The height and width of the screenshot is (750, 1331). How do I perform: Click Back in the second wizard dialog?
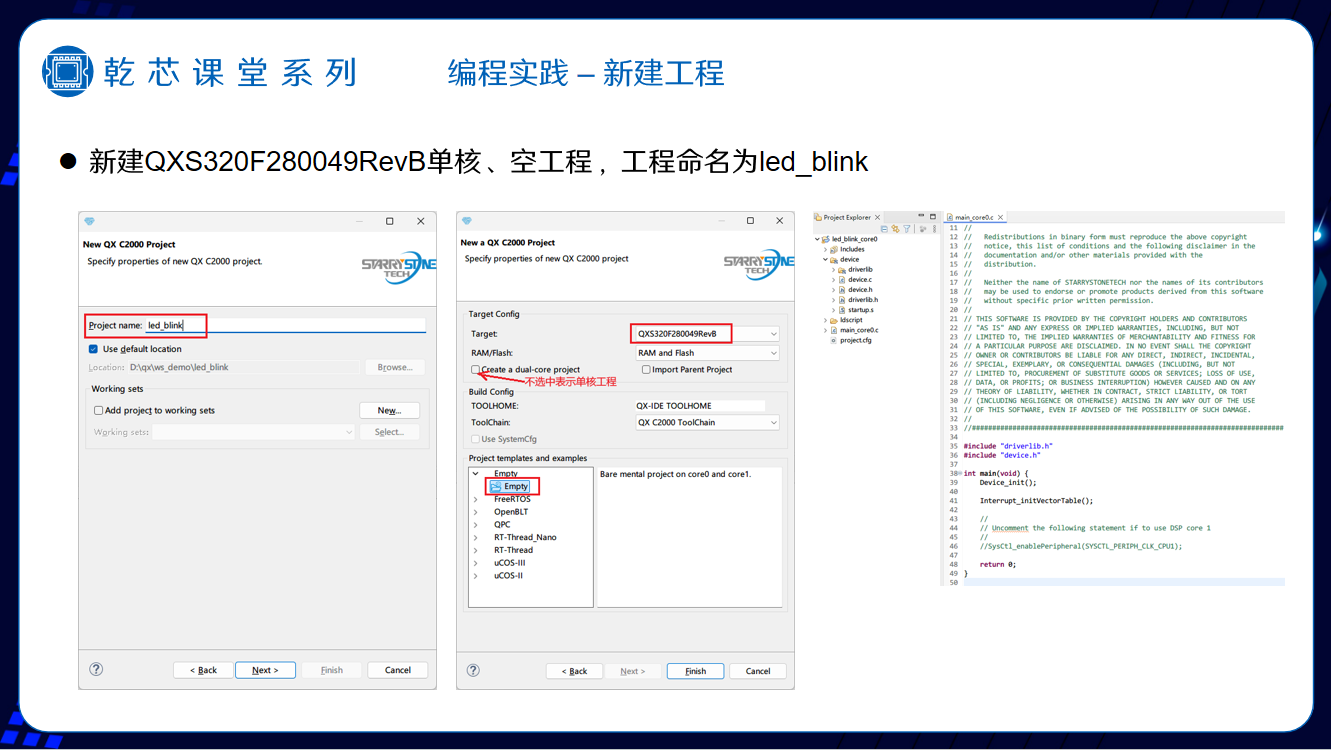pos(575,671)
